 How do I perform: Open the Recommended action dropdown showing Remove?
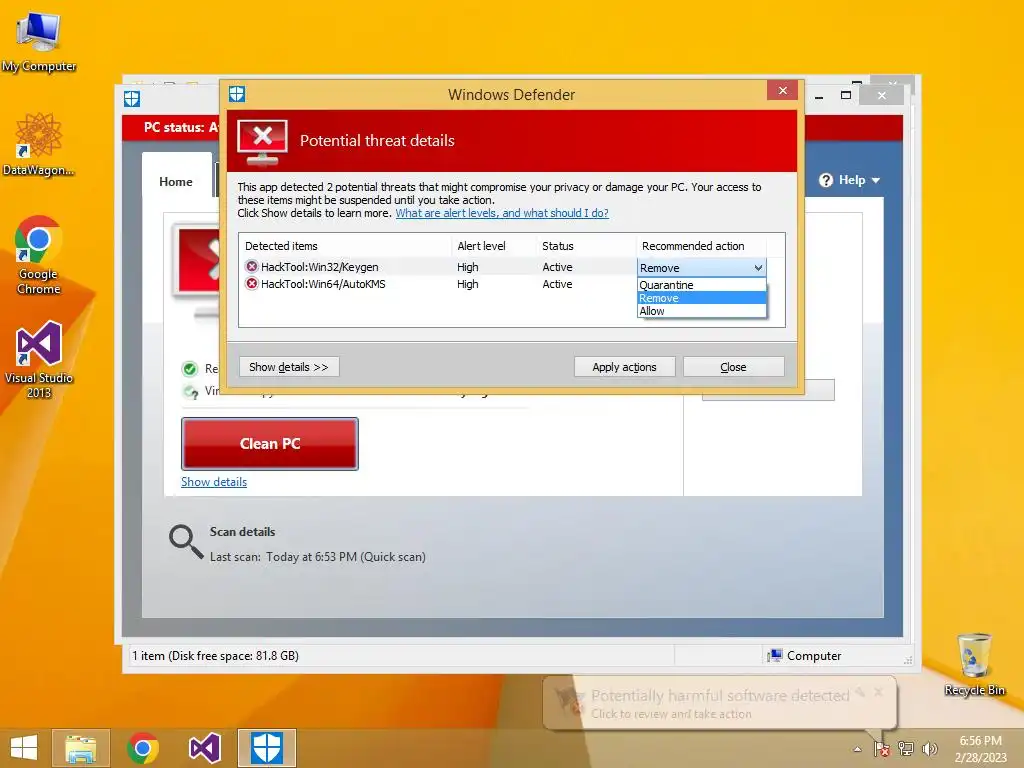pyautogui.click(x=701, y=268)
